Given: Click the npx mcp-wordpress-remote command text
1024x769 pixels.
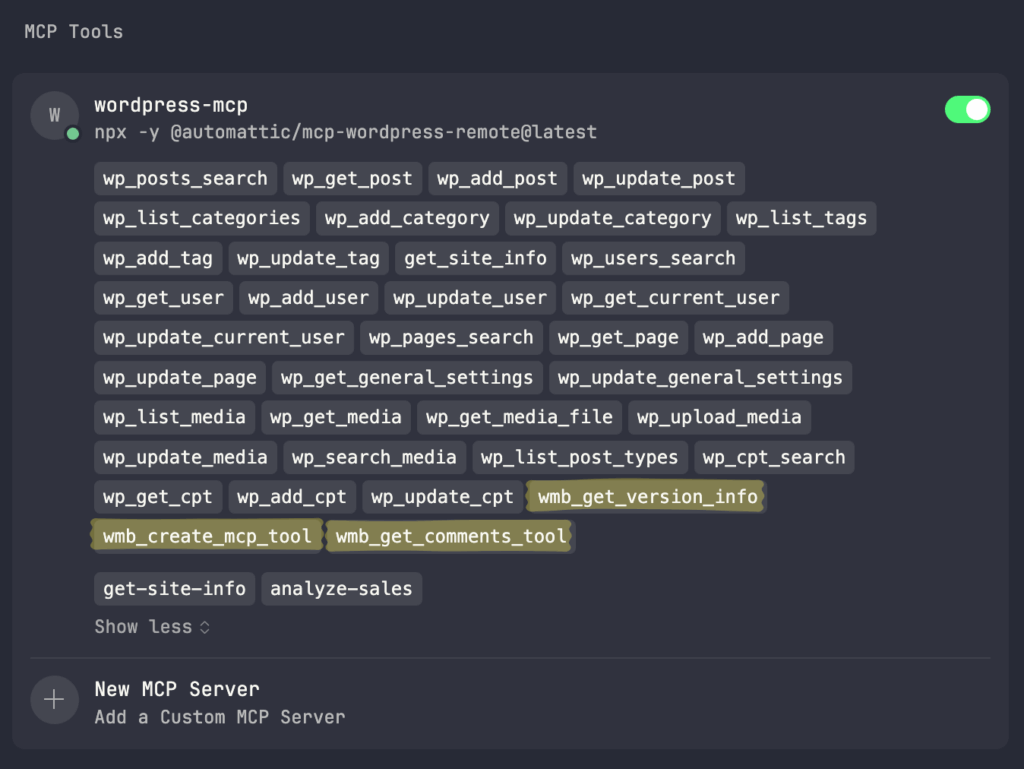Looking at the screenshot, I should coord(345,133).
